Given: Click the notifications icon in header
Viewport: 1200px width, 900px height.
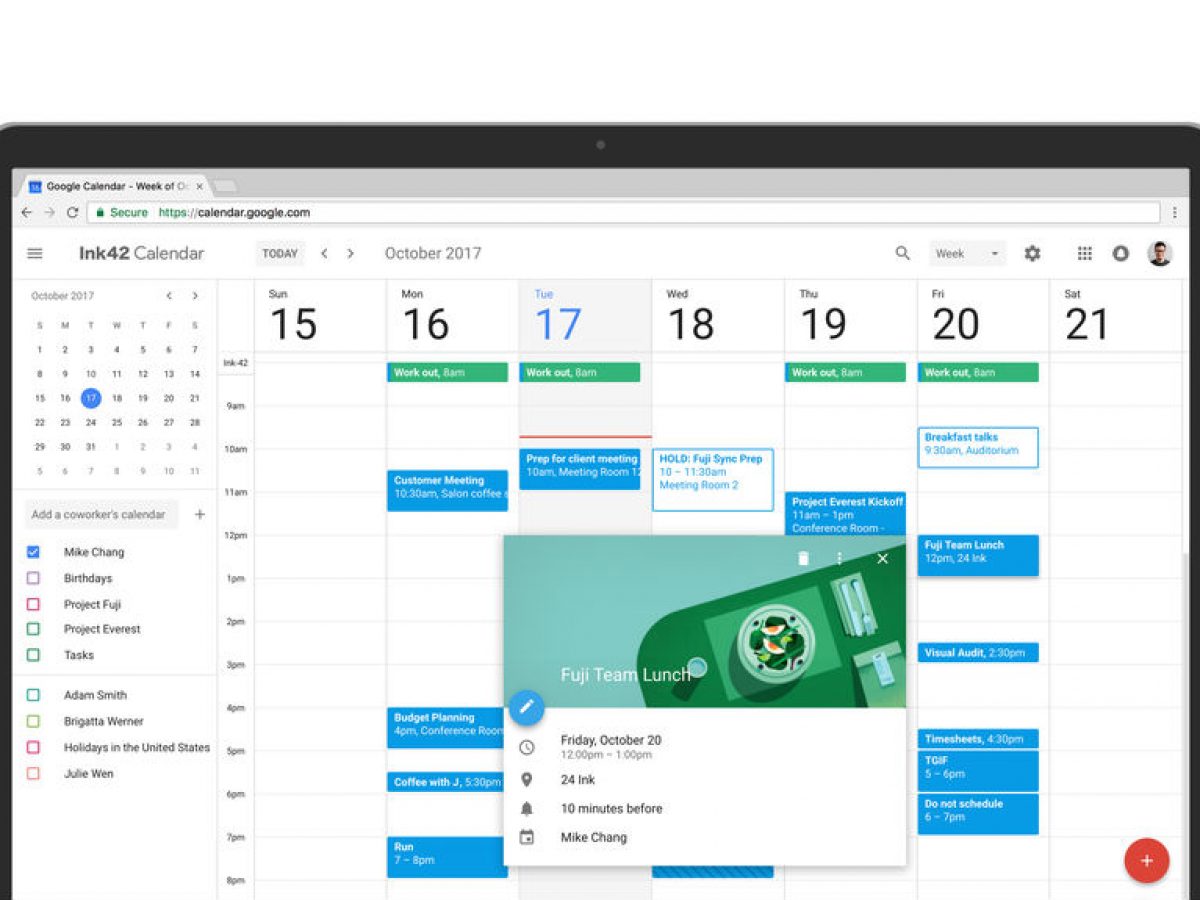Looking at the screenshot, I should pyautogui.click(x=1120, y=254).
